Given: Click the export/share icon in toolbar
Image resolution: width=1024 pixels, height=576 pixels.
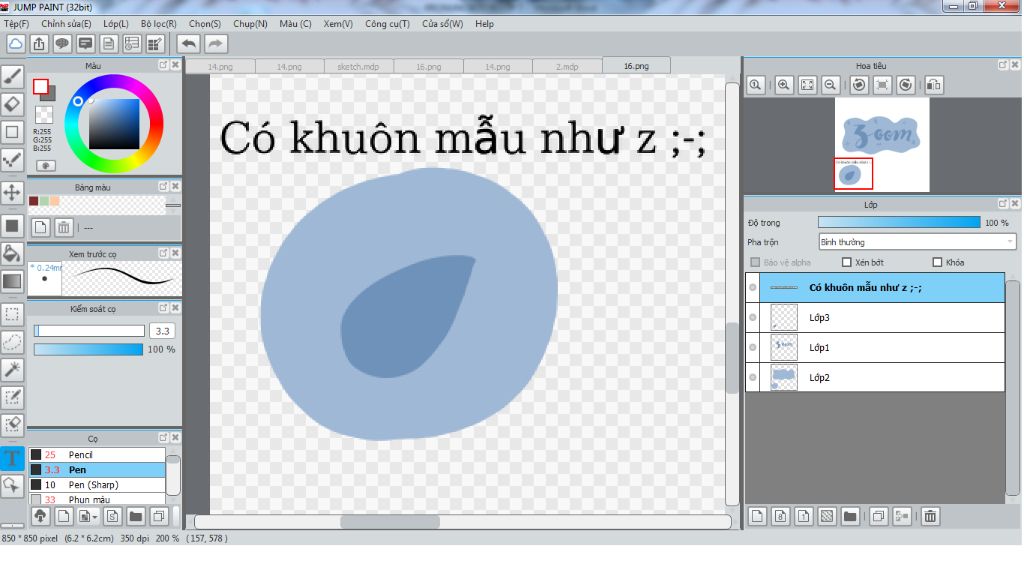Looking at the screenshot, I should click(39, 44).
